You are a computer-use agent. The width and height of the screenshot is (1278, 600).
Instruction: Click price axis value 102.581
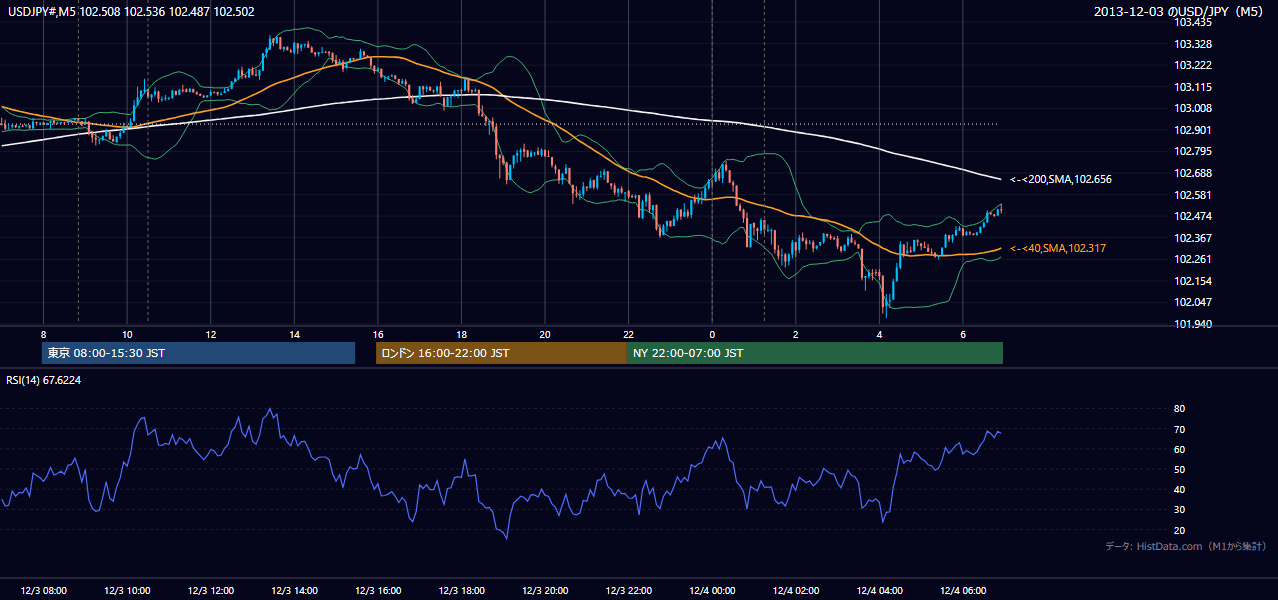[x=1193, y=195]
